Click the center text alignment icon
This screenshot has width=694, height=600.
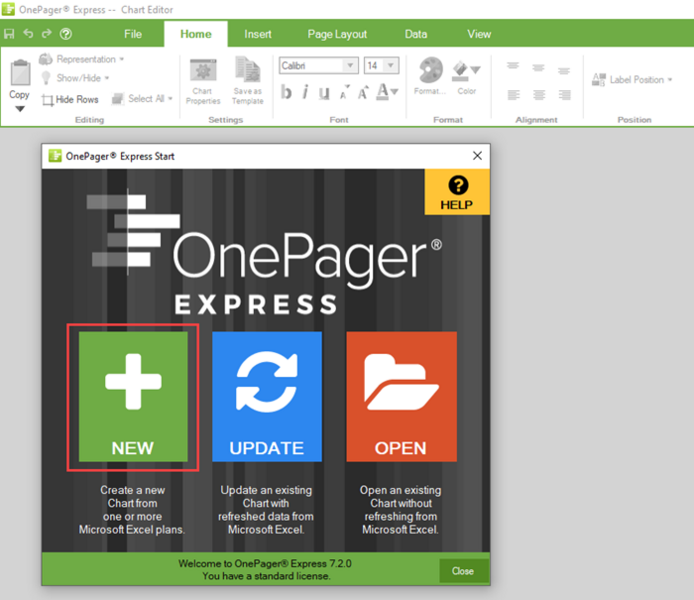[x=539, y=95]
